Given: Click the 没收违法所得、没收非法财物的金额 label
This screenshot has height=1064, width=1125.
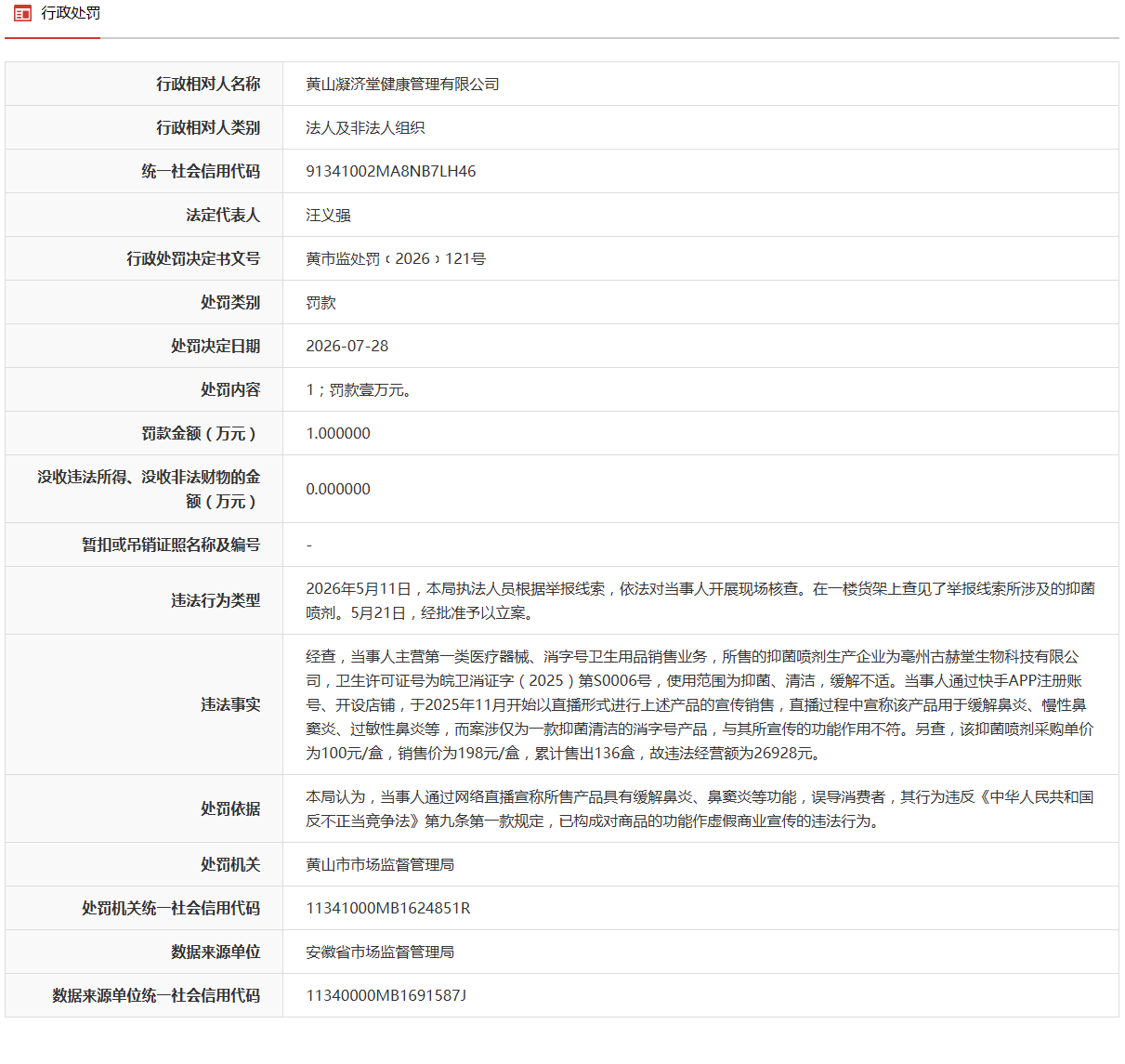Looking at the screenshot, I should (149, 489).
